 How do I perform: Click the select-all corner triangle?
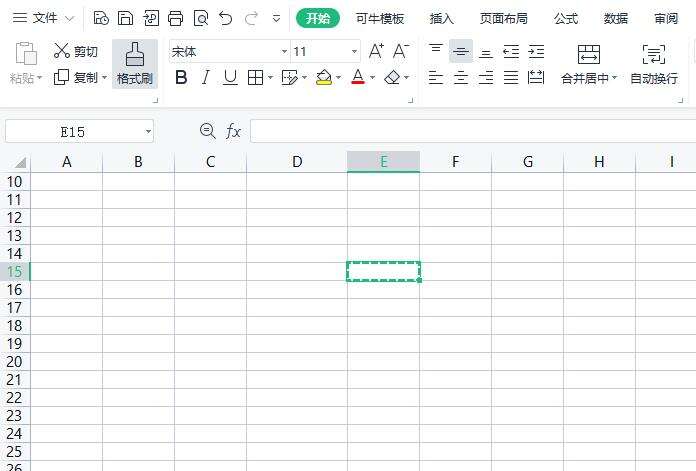click(x=20, y=162)
